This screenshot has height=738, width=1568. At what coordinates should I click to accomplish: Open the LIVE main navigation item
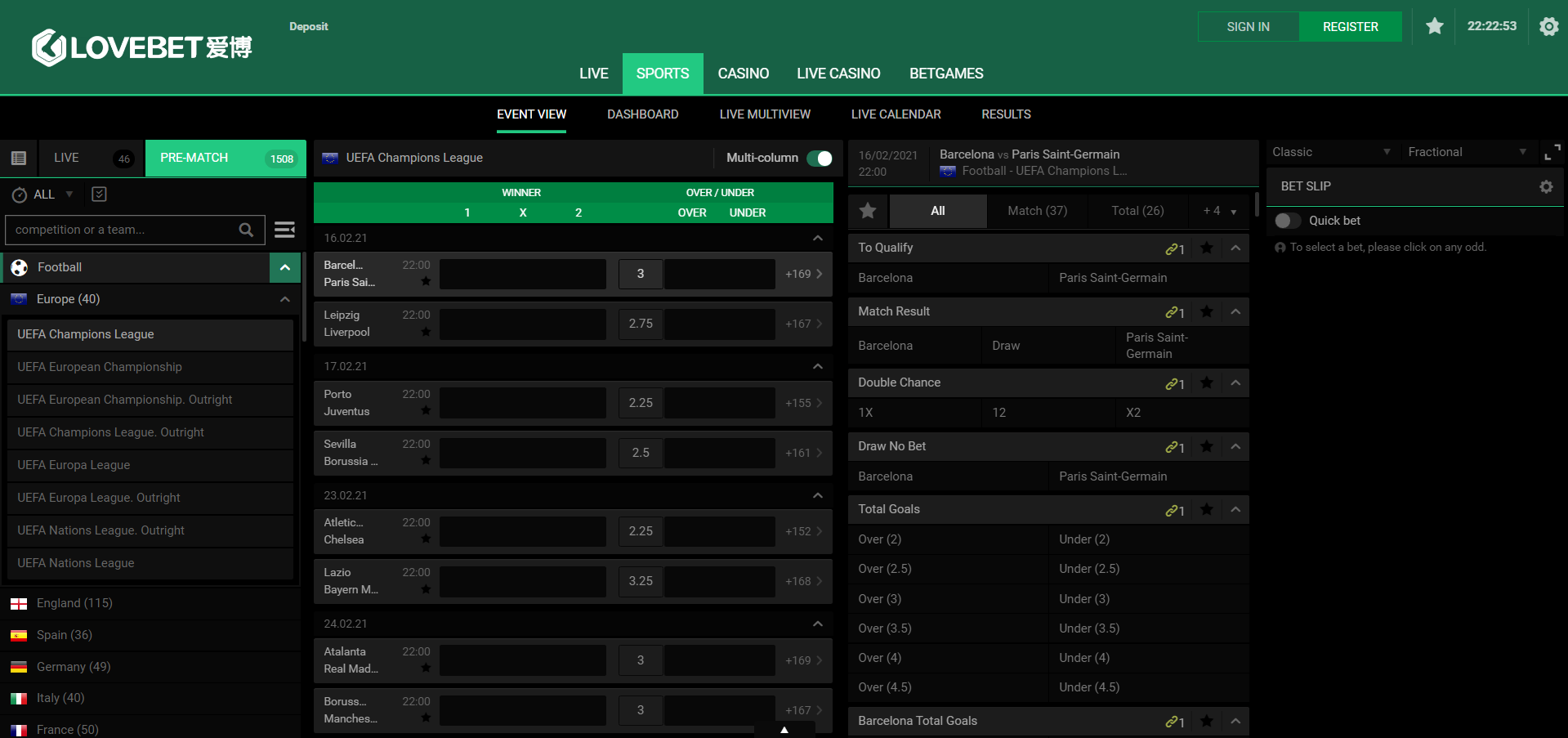594,74
